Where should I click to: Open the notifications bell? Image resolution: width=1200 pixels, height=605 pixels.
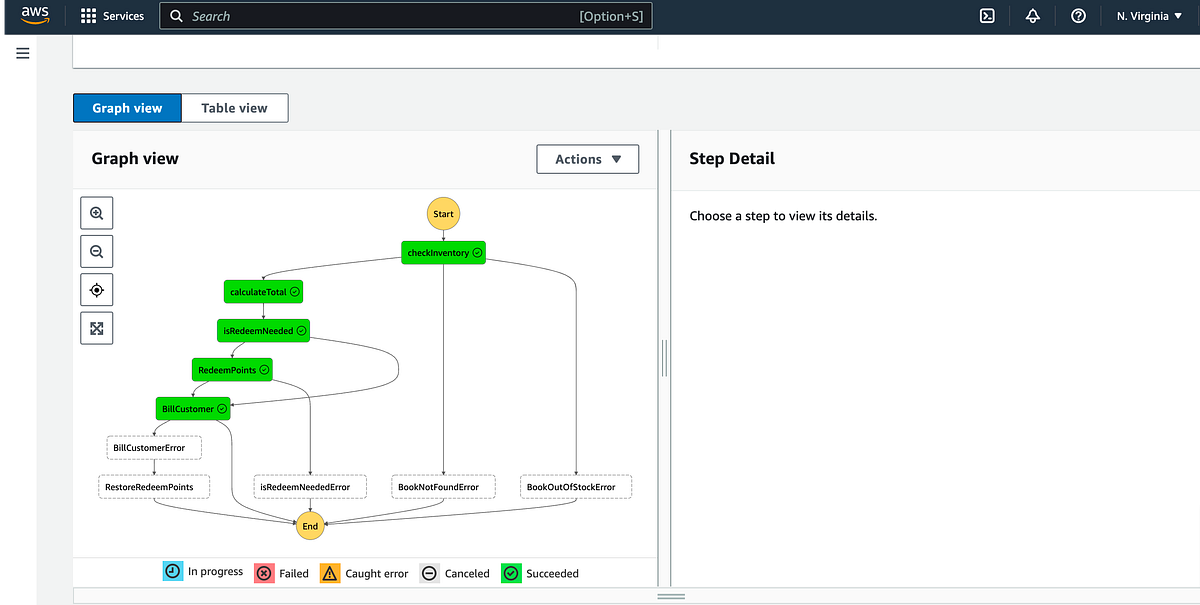(x=1033, y=15)
